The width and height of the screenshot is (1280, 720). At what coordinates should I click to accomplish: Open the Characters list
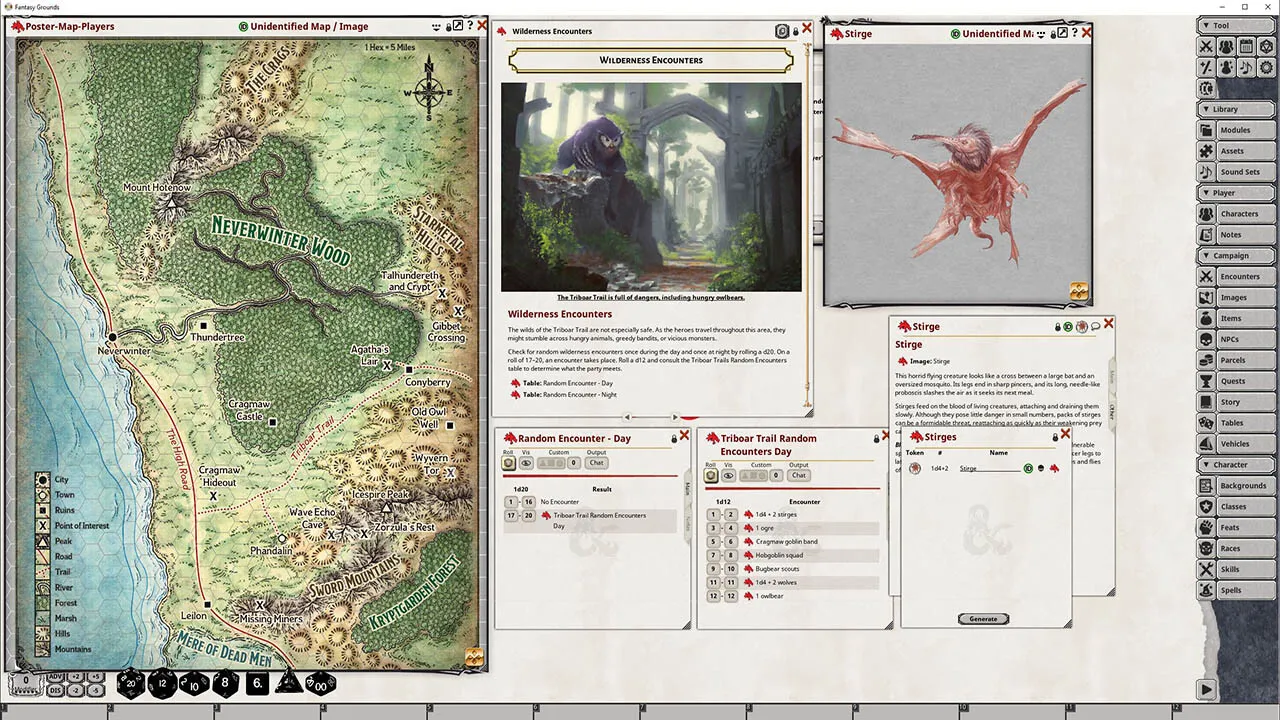(x=1245, y=214)
